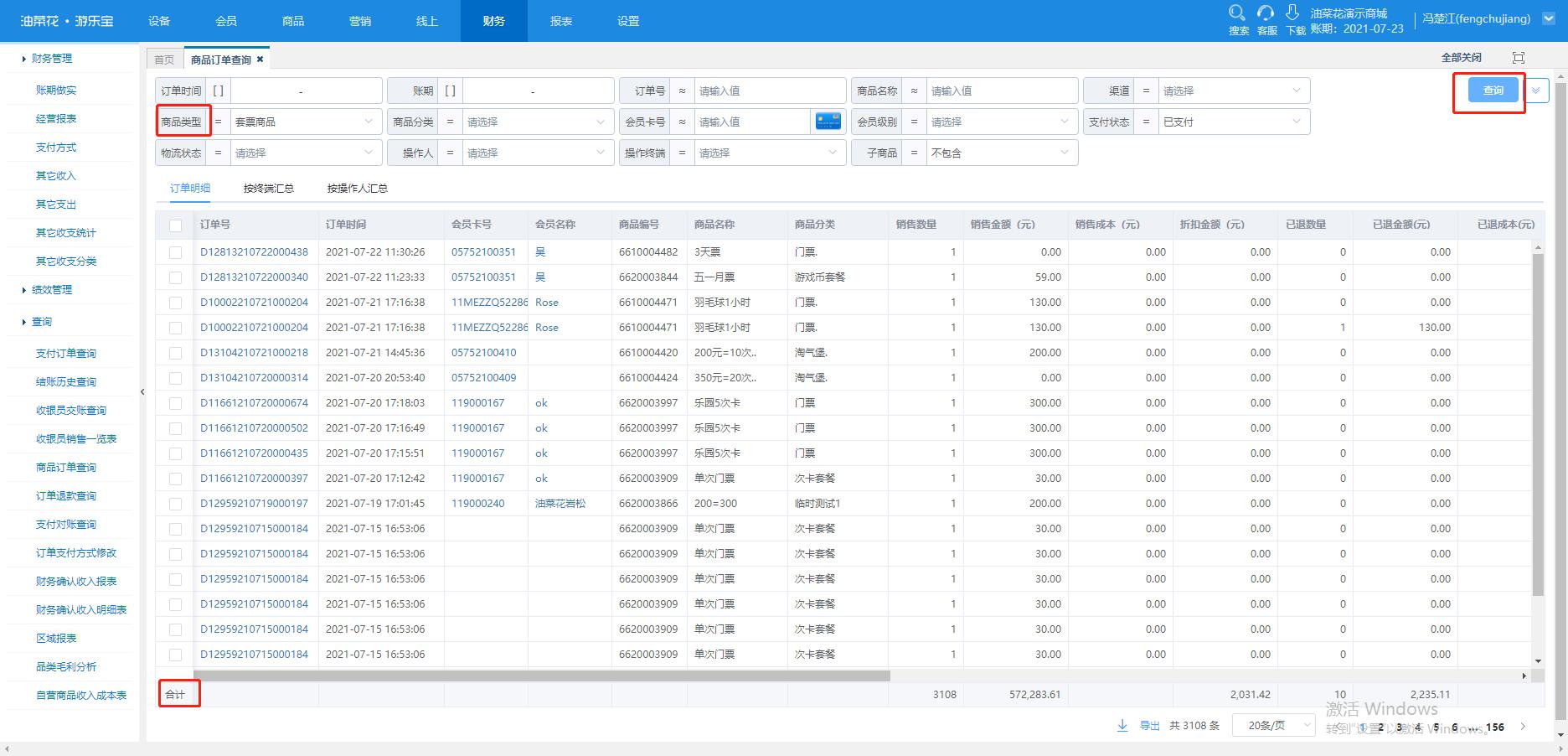Sort by 销售金额 (元) column header

click(x=1003, y=225)
